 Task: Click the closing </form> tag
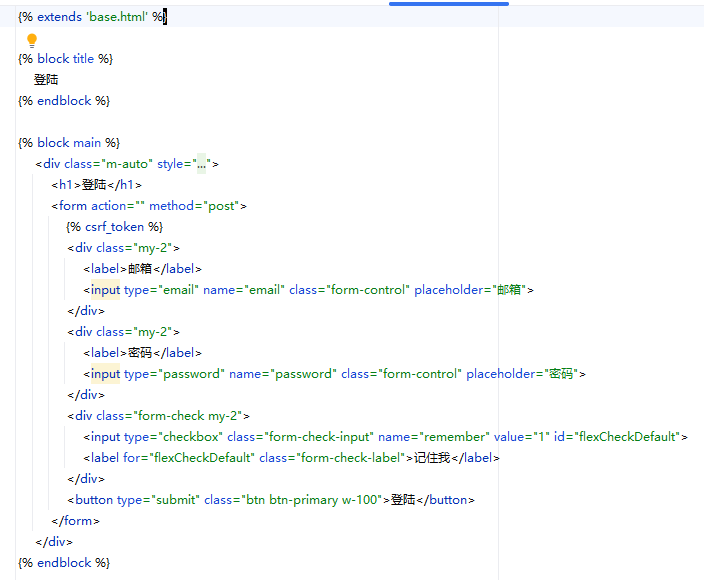(x=75, y=521)
